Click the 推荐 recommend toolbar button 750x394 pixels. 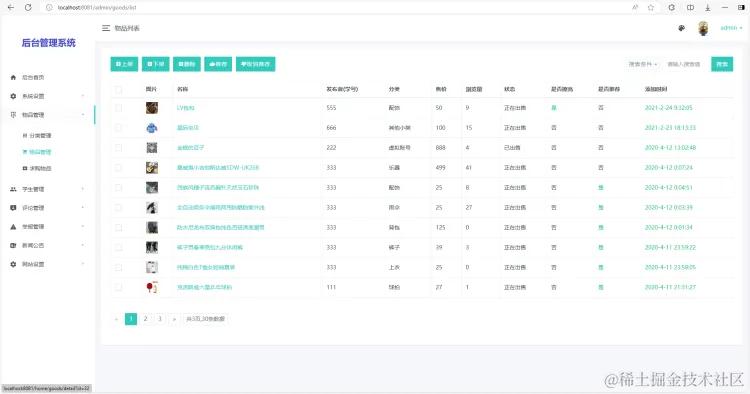(x=218, y=64)
